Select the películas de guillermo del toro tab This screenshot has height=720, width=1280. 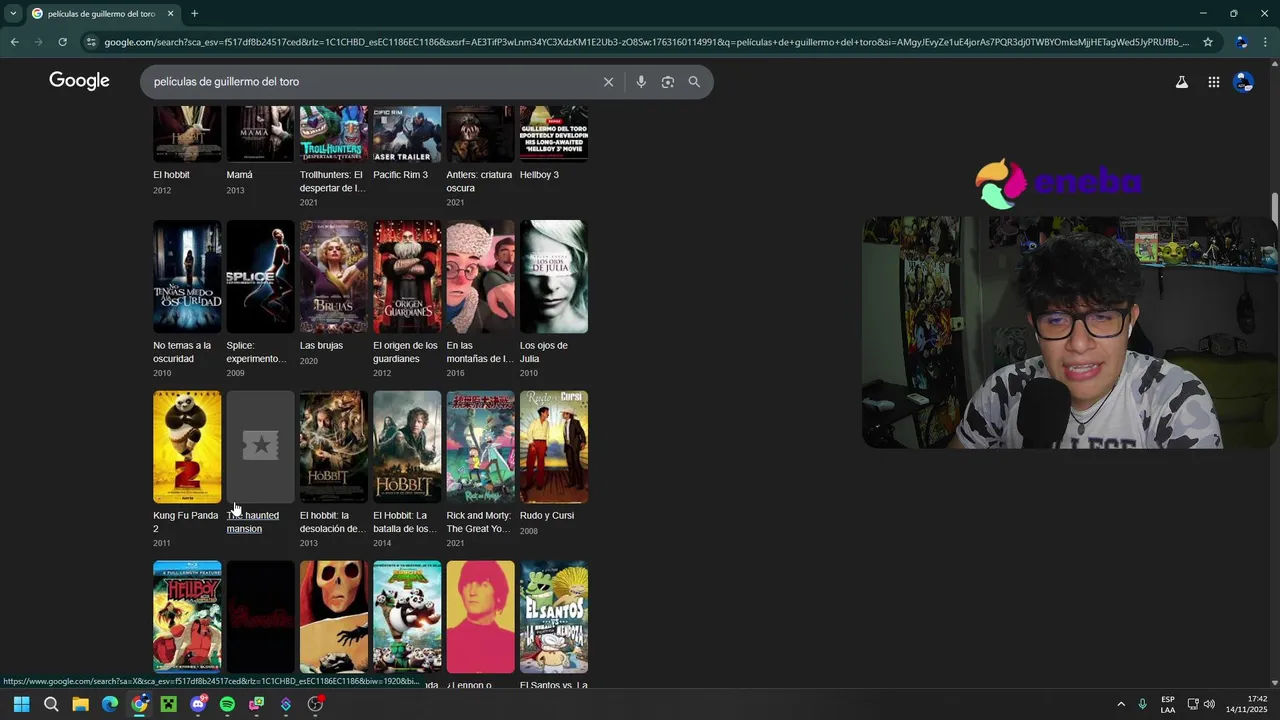(x=101, y=14)
